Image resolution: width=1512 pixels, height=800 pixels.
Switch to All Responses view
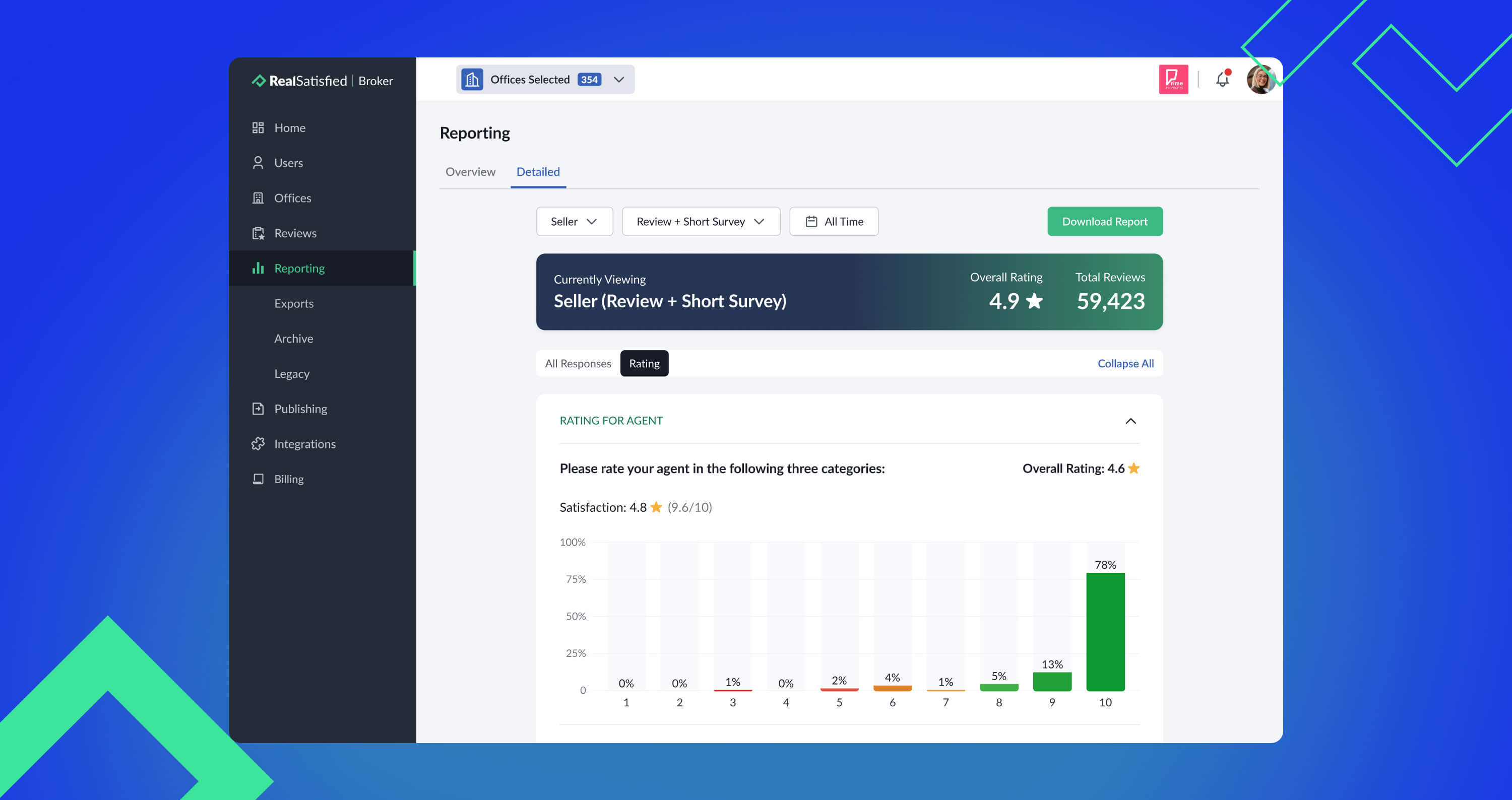pos(578,364)
